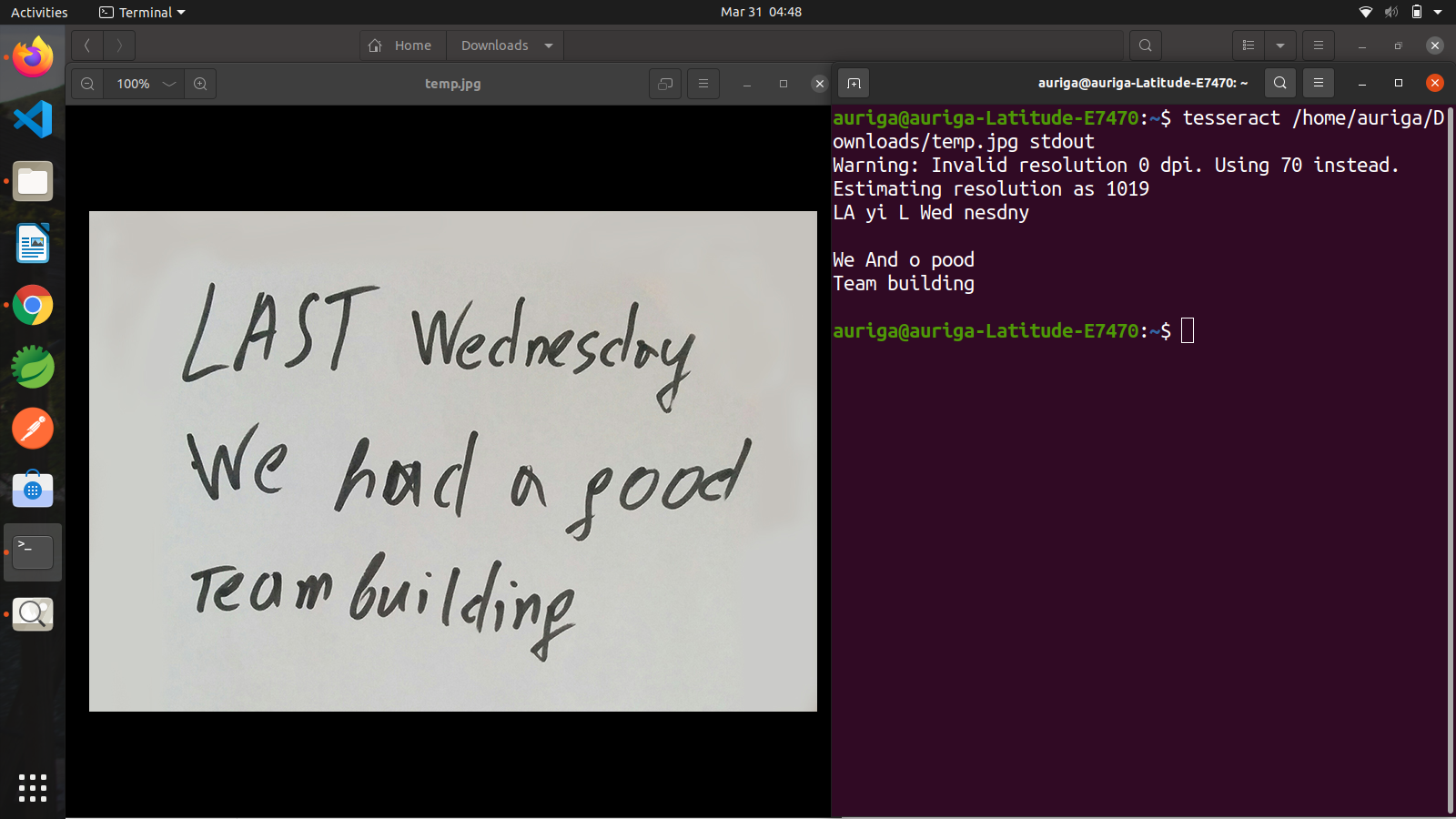Screen dimensions: 1456x819
Task: Open file manager main menu
Action: click(x=1318, y=45)
